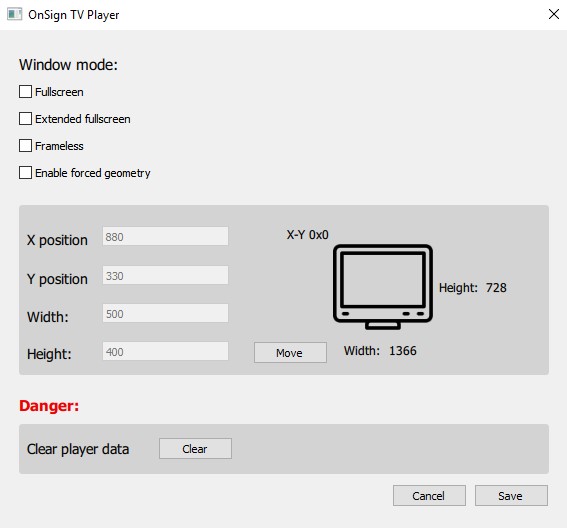Click the Window mode heading

point(68,65)
